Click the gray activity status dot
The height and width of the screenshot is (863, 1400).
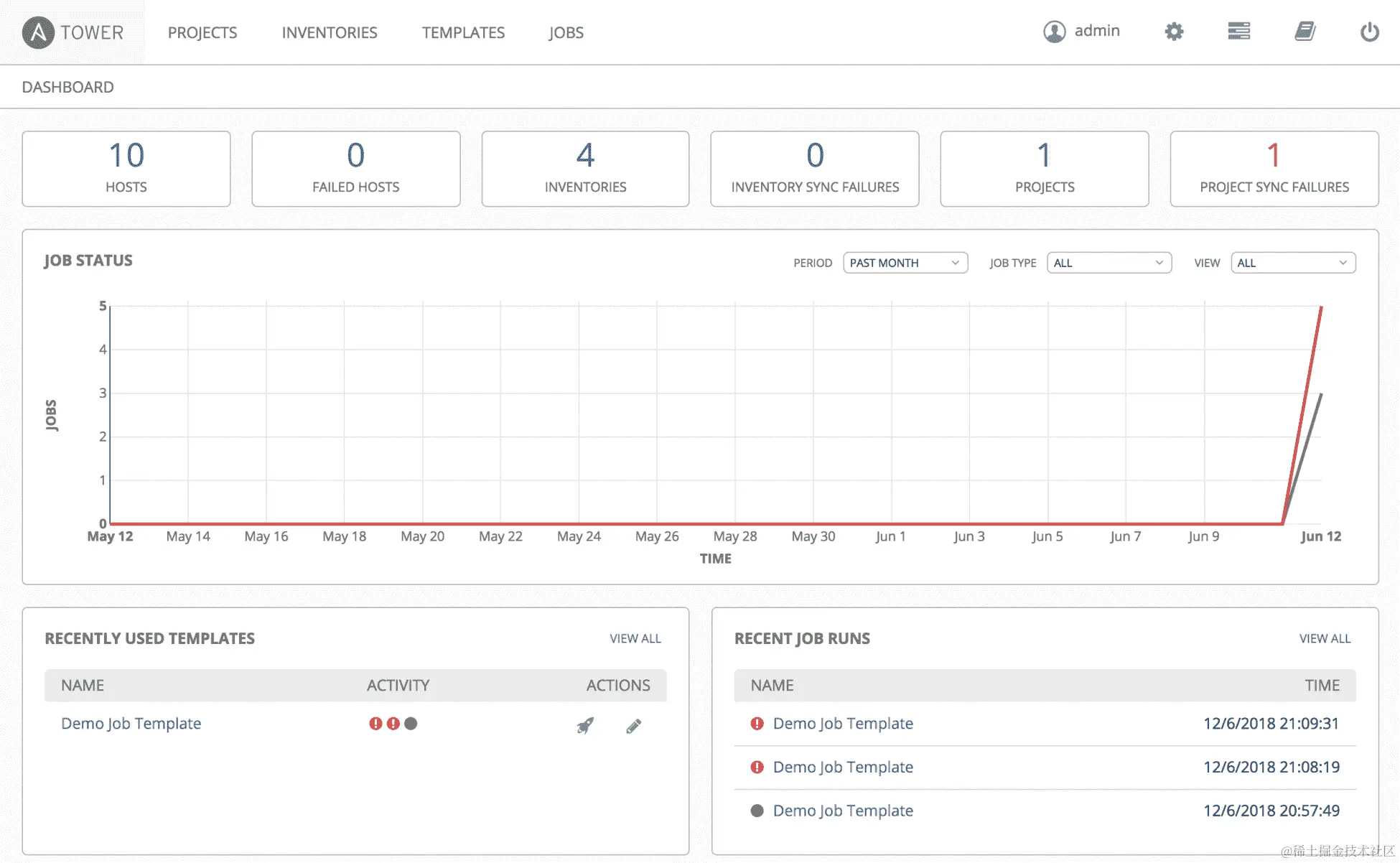pos(411,724)
